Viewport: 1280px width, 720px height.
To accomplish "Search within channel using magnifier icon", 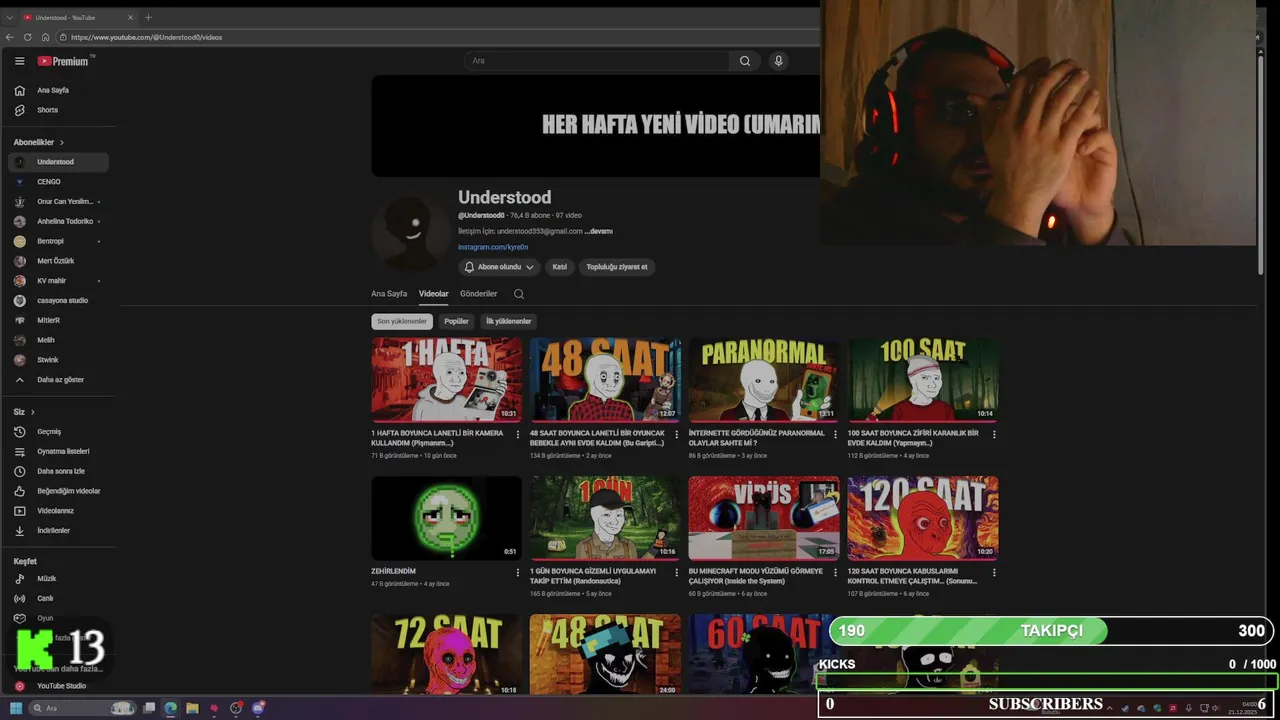I will click(x=518, y=294).
